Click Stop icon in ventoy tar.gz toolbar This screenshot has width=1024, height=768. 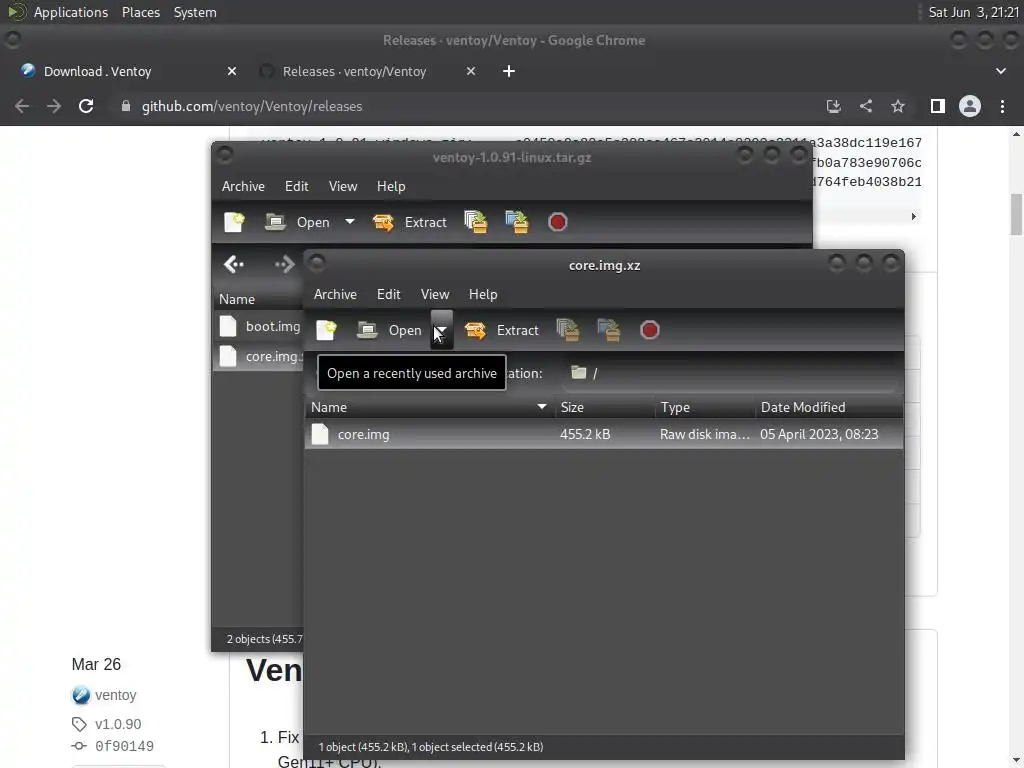pos(557,222)
